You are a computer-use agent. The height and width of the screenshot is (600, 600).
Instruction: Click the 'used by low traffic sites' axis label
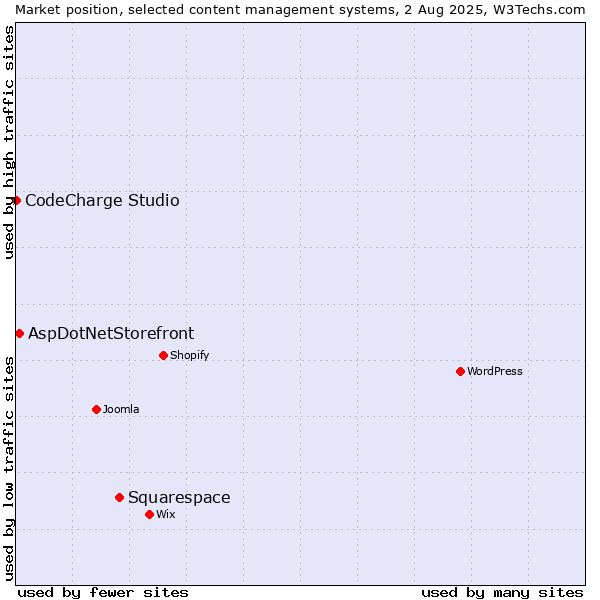tap(8, 469)
